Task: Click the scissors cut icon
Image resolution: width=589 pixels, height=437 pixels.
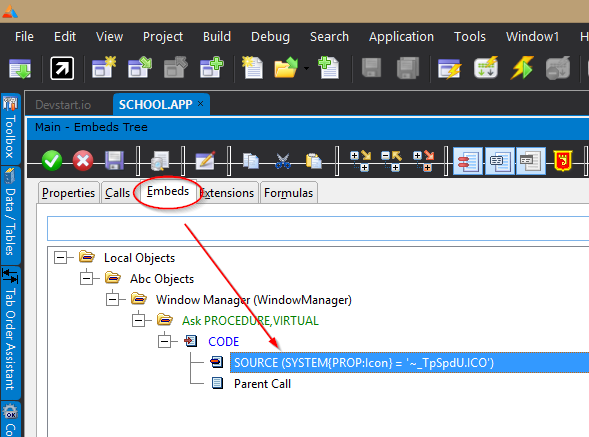Action: [282, 161]
